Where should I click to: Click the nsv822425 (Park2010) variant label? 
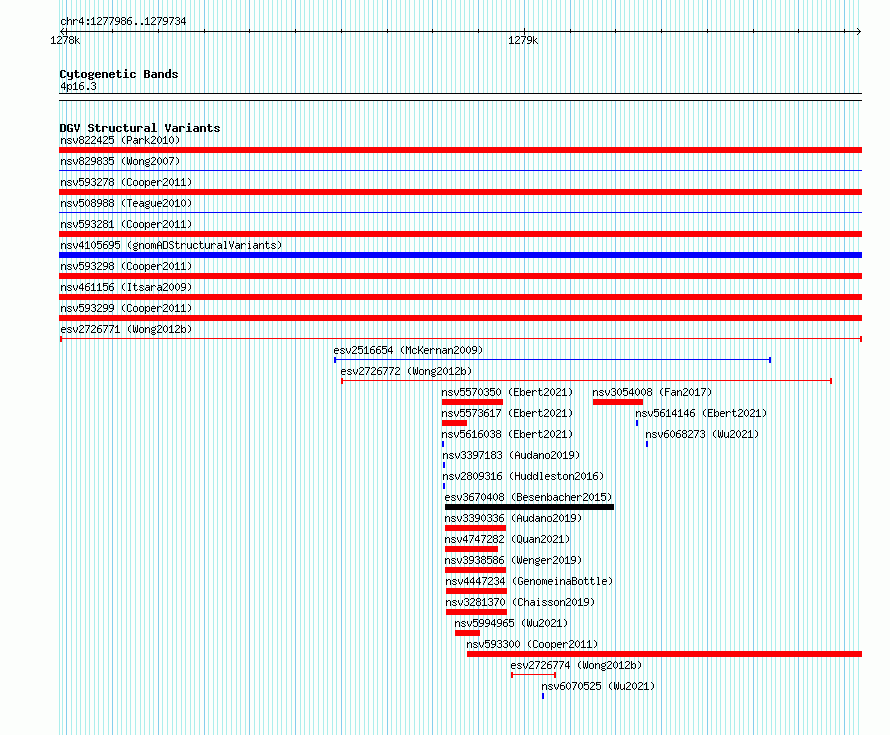point(120,140)
